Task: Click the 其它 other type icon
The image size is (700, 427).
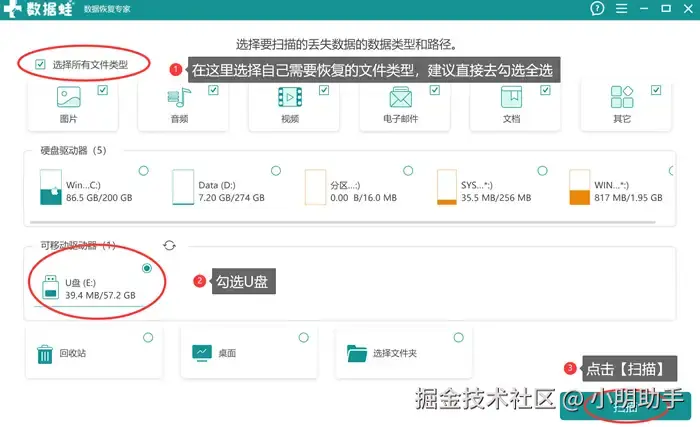Action: 622,97
